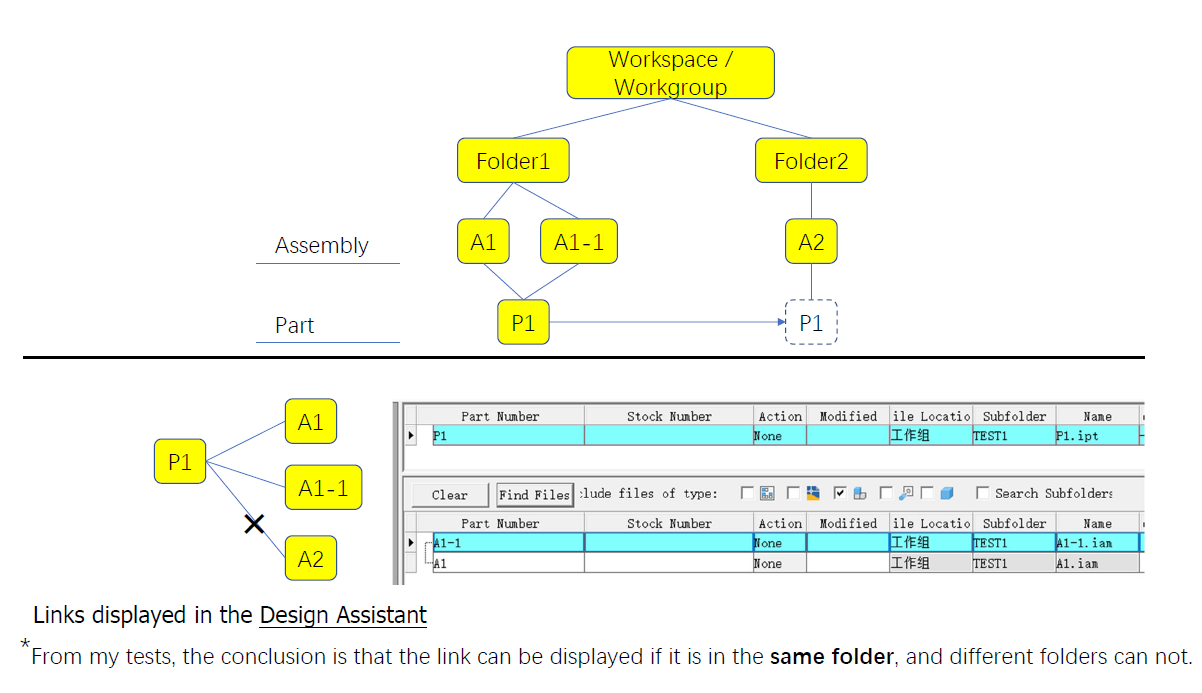Image resolution: width=1202 pixels, height=693 pixels.
Task: Click the blue part file type icon
Action: click(x=947, y=493)
